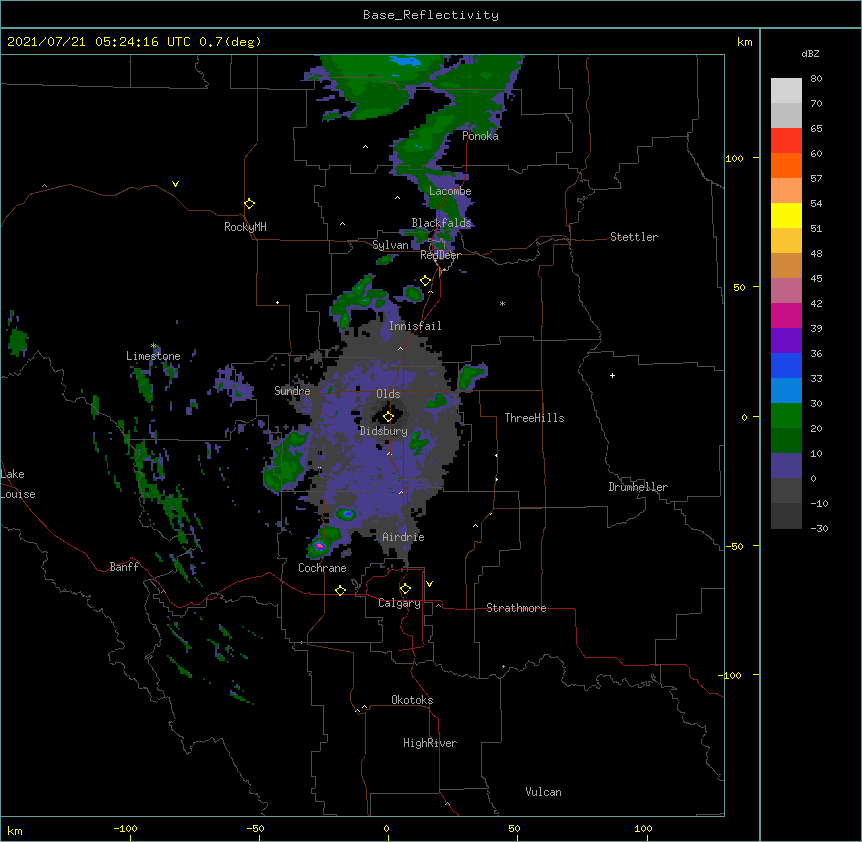Click the Olds label
Viewport: 862px width, 842px height.
(388, 394)
